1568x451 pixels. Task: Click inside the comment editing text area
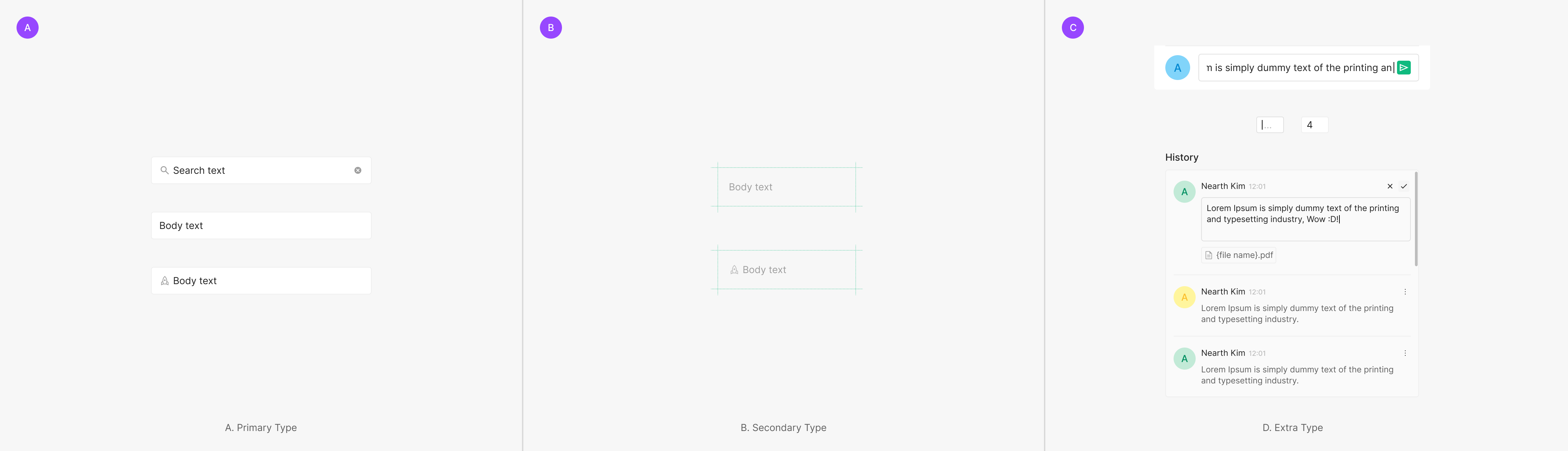[x=1305, y=219]
